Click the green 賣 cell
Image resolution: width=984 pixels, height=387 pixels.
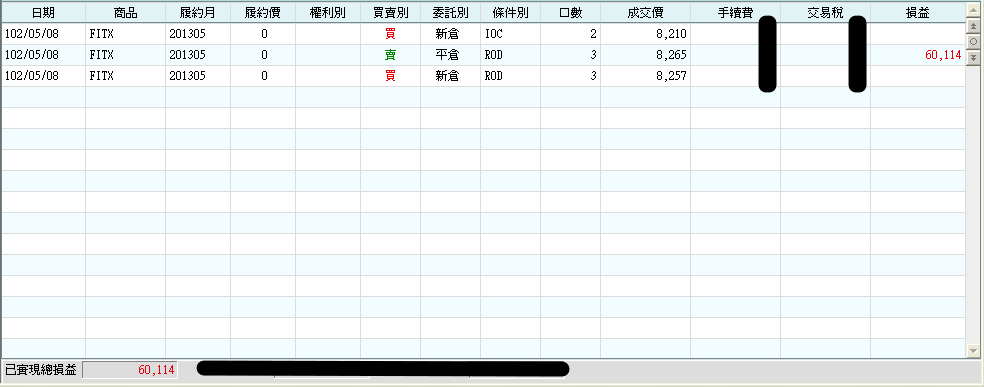click(390, 55)
